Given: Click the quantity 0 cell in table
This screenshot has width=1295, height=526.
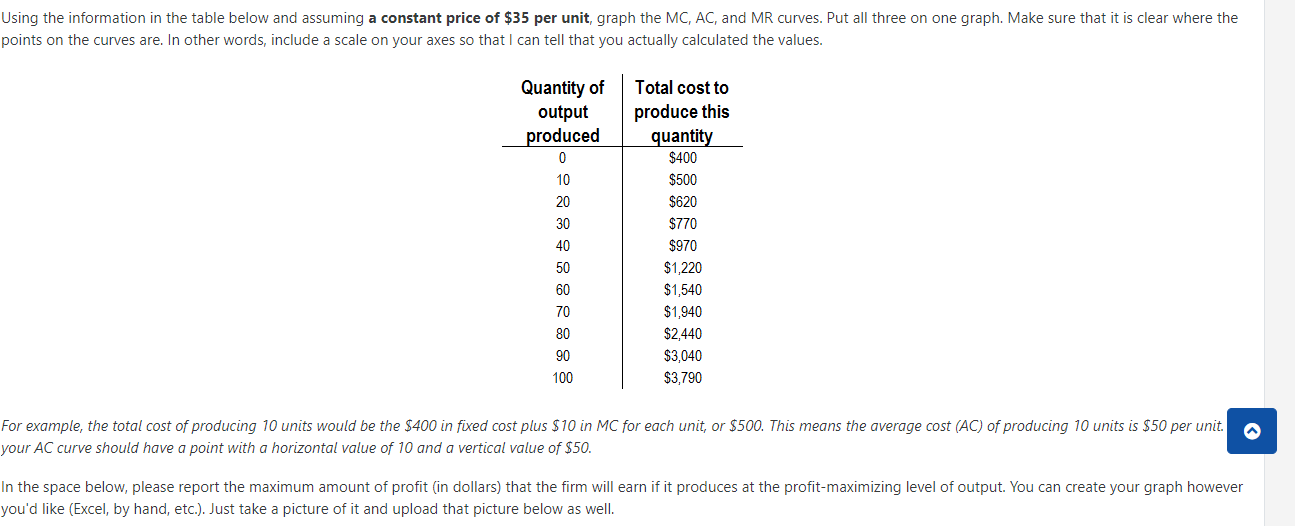Looking at the screenshot, I should click(563, 158).
